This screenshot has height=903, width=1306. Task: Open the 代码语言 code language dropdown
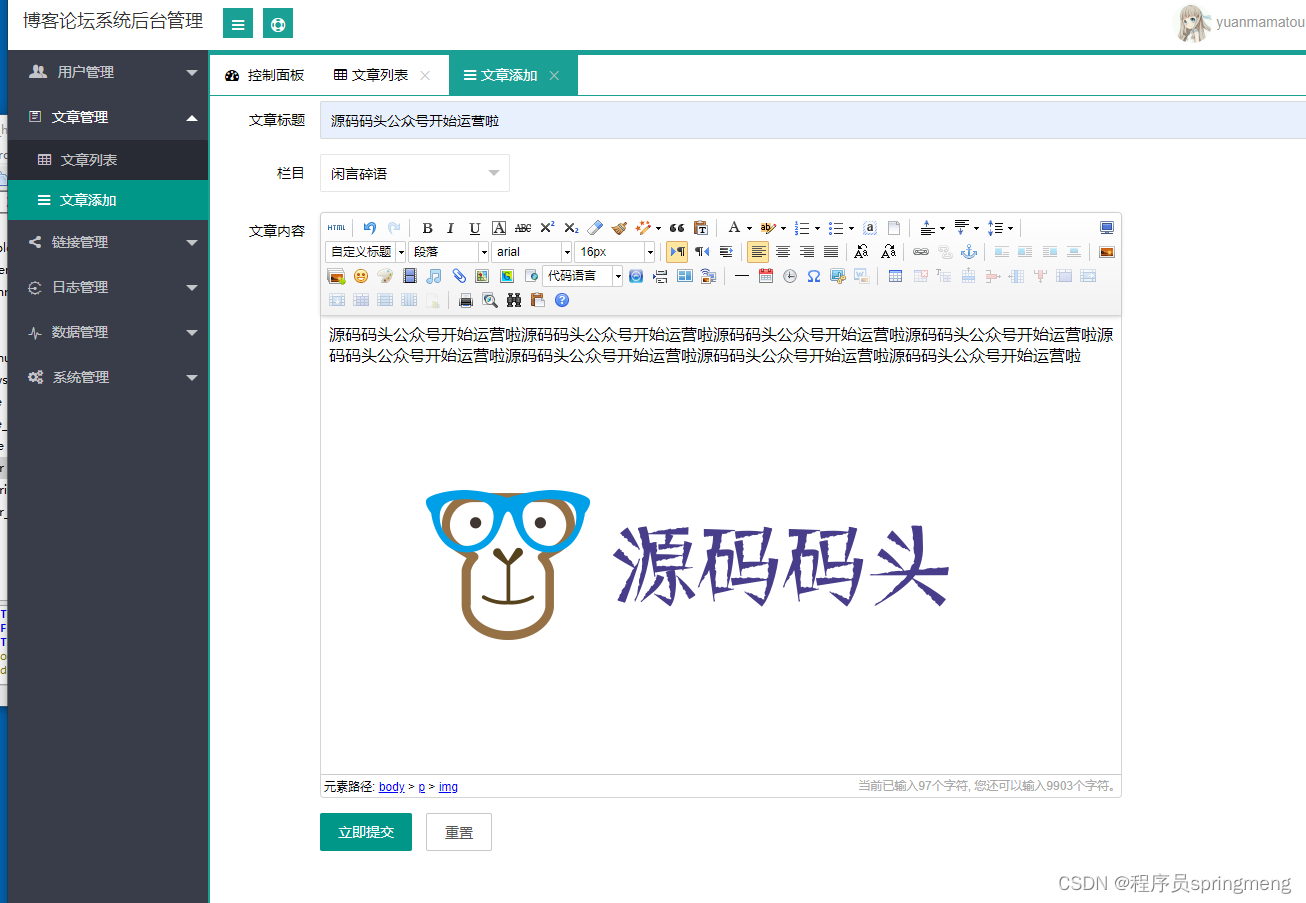point(583,276)
